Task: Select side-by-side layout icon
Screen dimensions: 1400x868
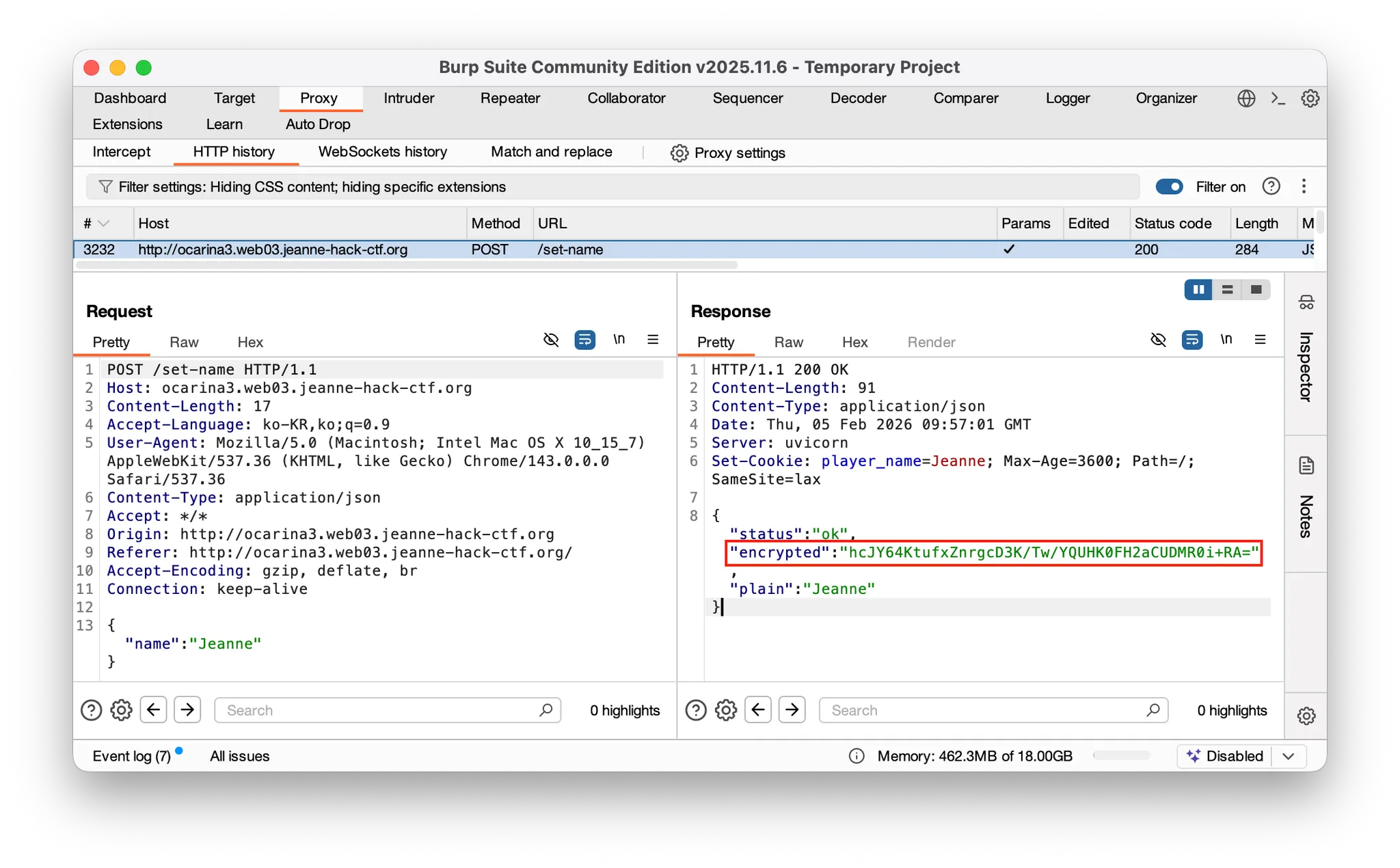Action: point(1198,290)
